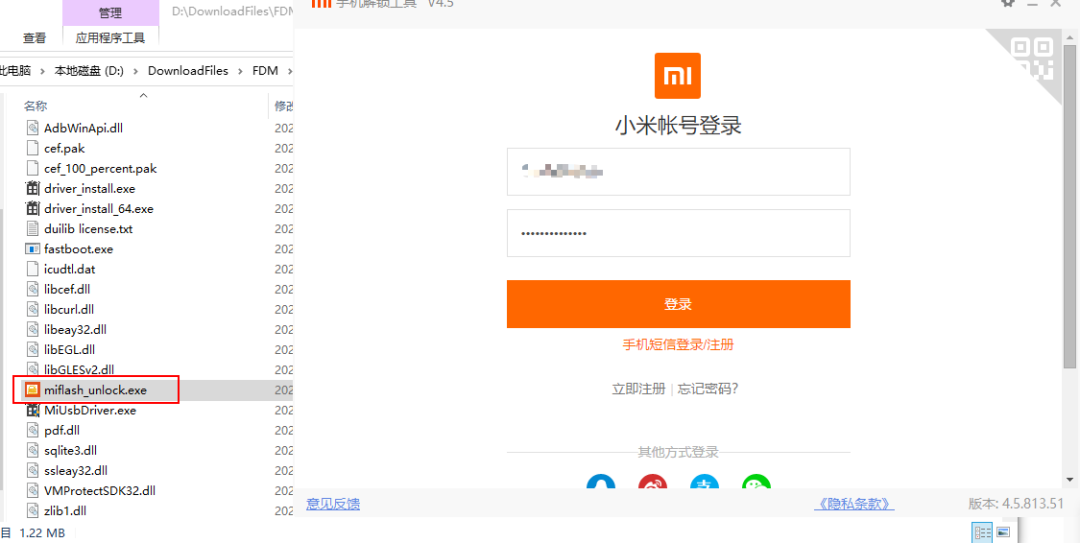Image resolution: width=1080 pixels, height=543 pixels.
Task: Go to DownloadFiles in address bar
Action: point(188,71)
